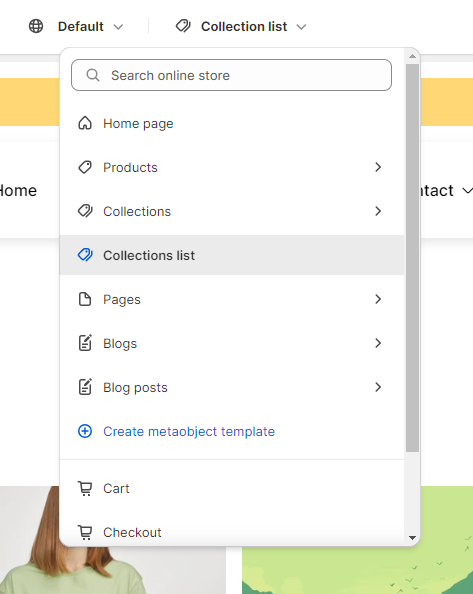Open the Blog posts submenu
The height and width of the screenshot is (594, 473).
tap(231, 387)
